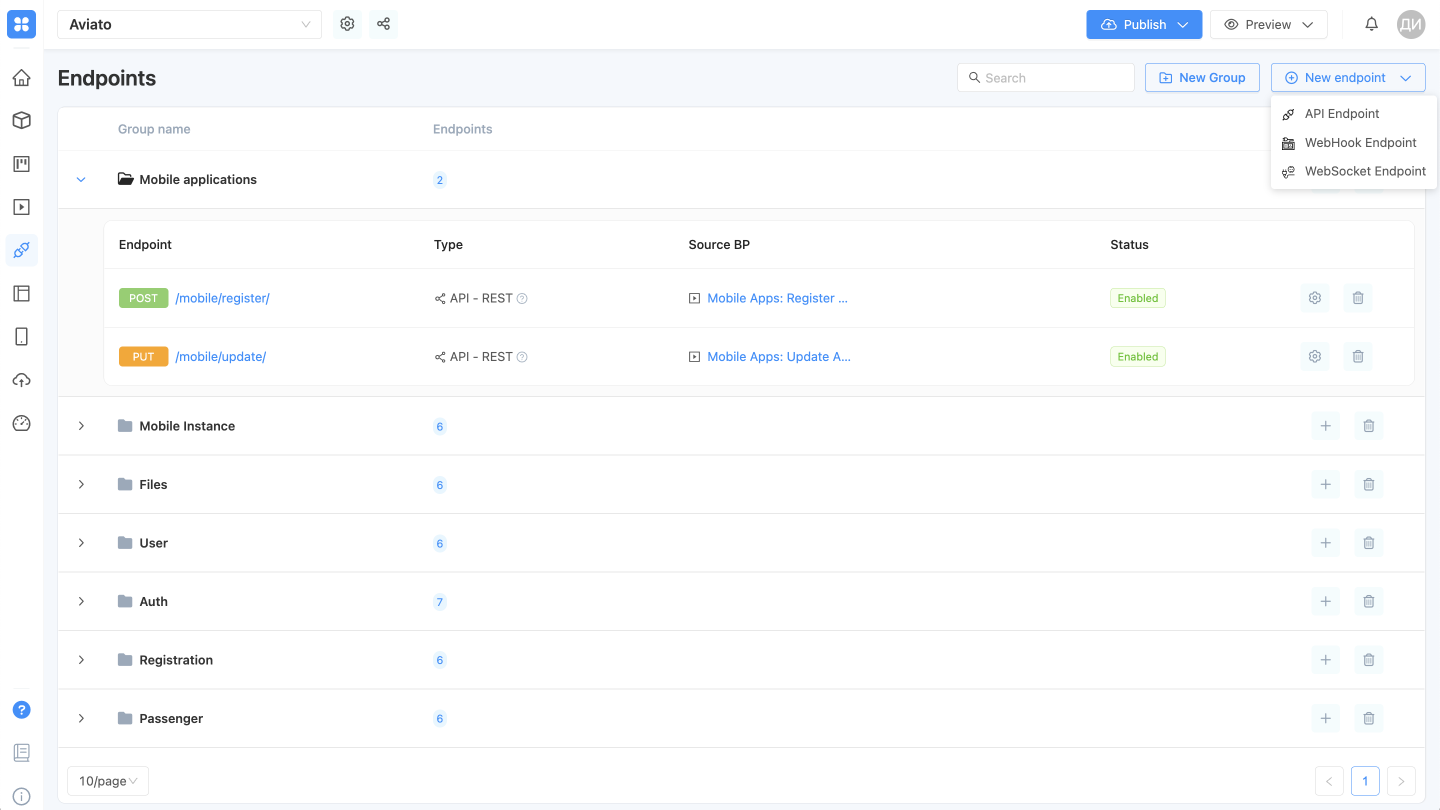Expand the Auth group
The image size is (1440, 810).
[x=81, y=601]
